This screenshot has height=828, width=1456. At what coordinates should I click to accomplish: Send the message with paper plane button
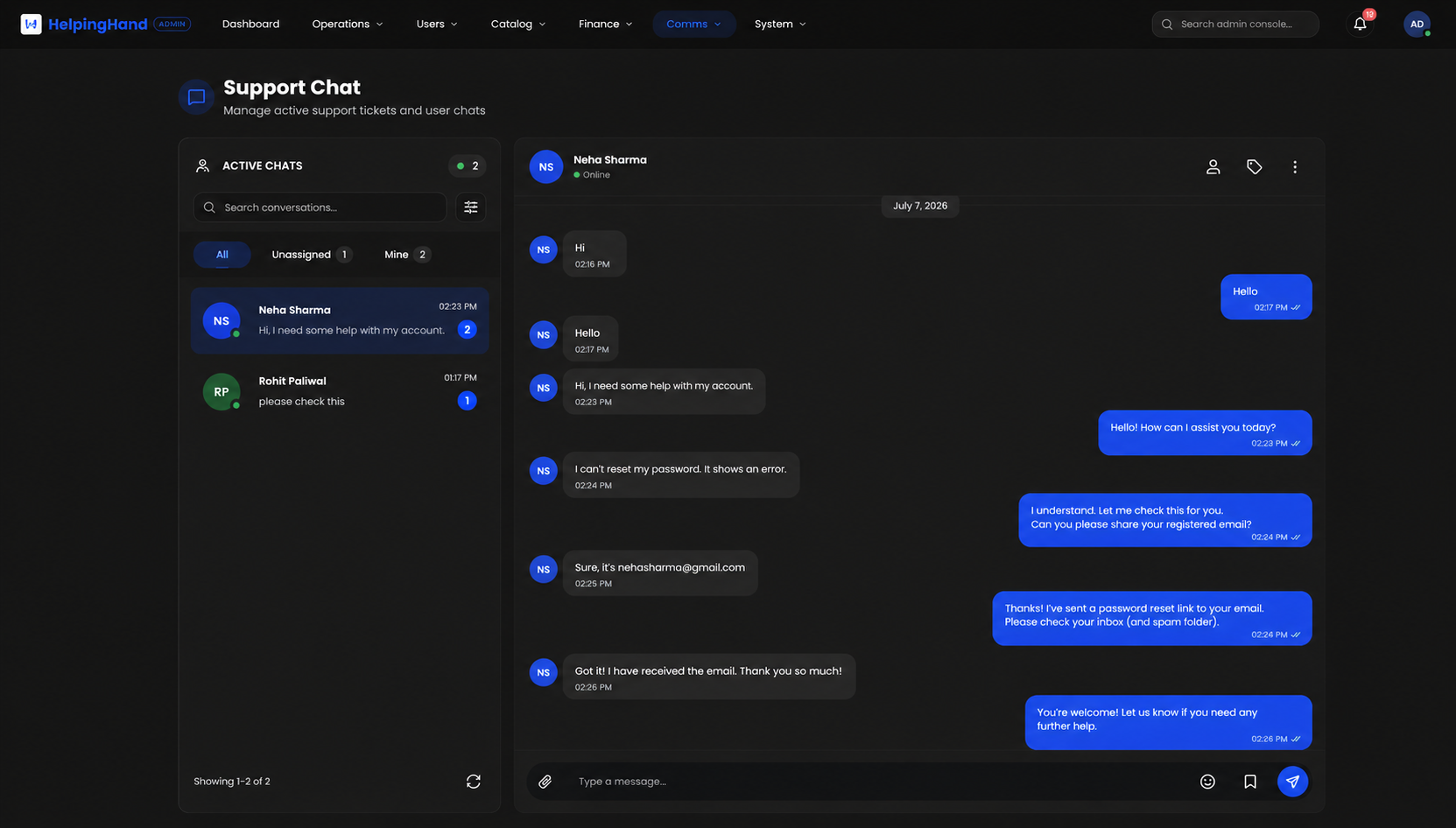coord(1292,782)
